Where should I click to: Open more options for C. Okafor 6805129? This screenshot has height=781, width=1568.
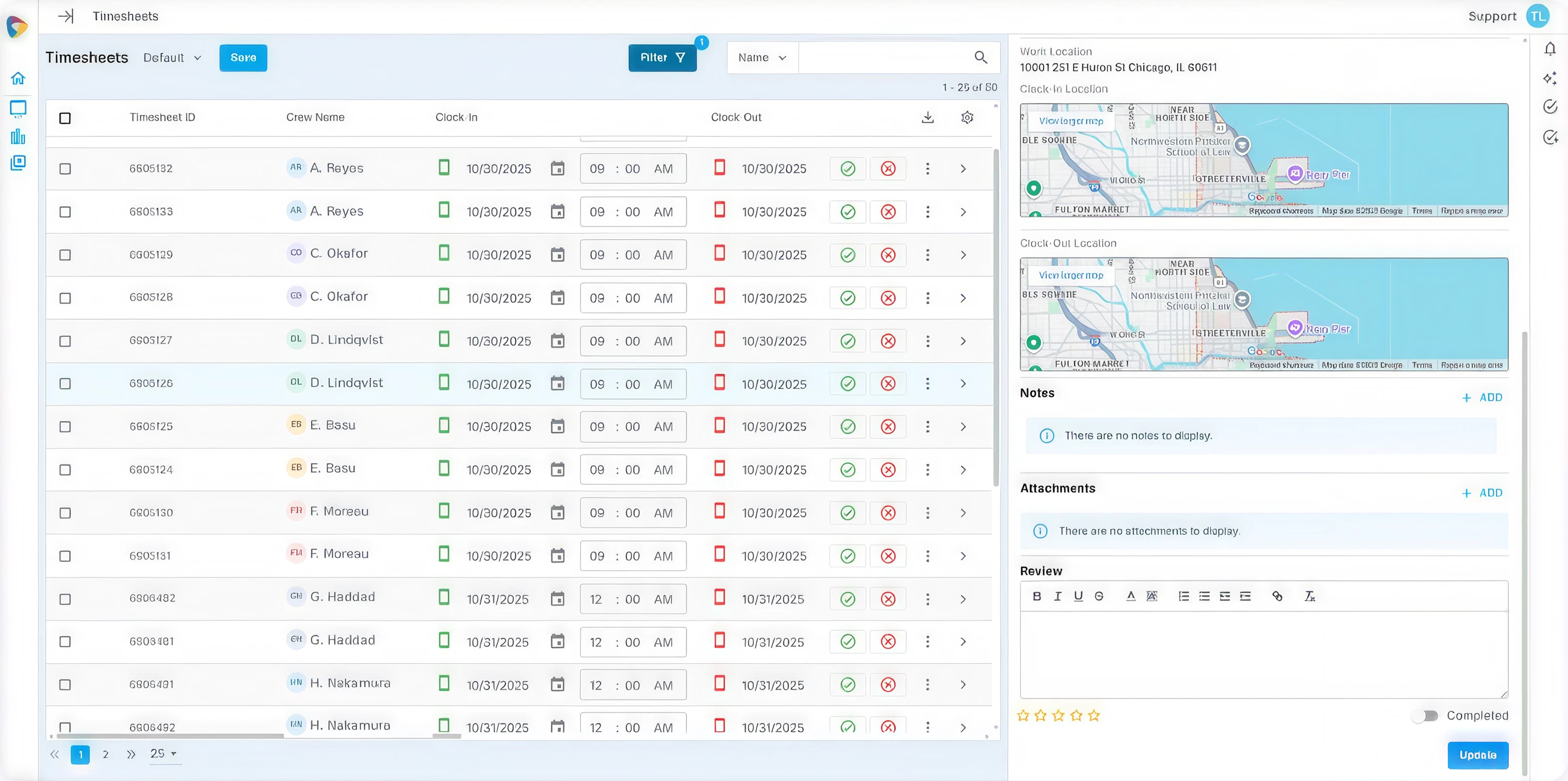pos(928,255)
